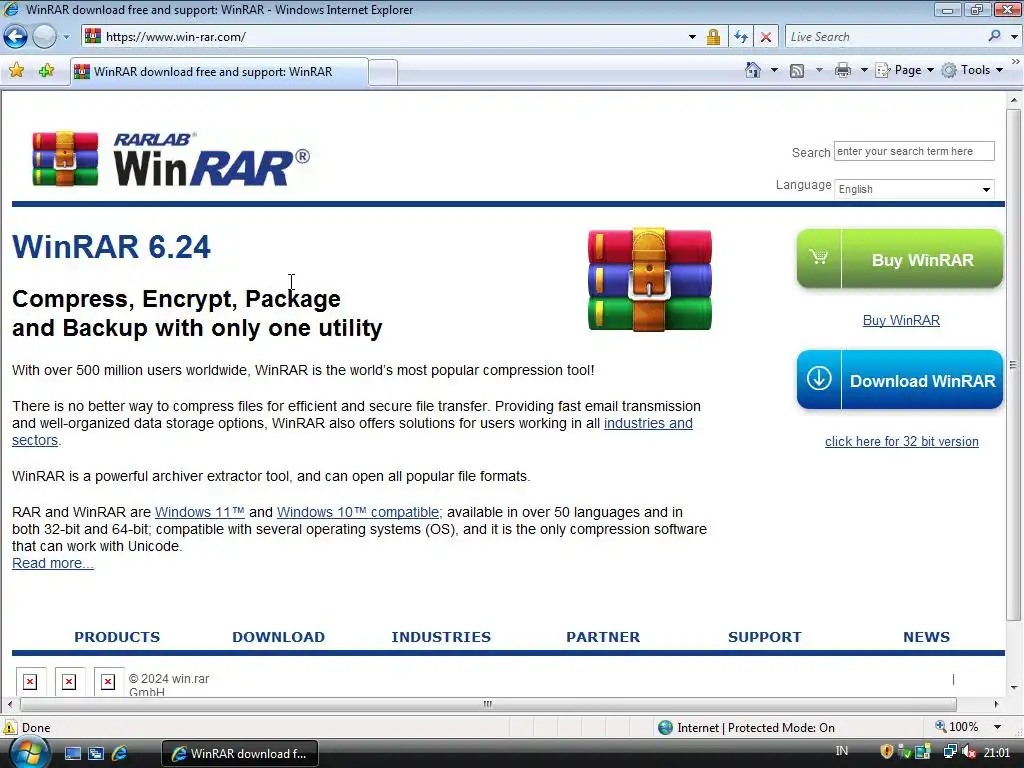The height and width of the screenshot is (768, 1024).
Task: Click Show Desktop quick launch icon
Action: pyautogui.click(x=72, y=754)
